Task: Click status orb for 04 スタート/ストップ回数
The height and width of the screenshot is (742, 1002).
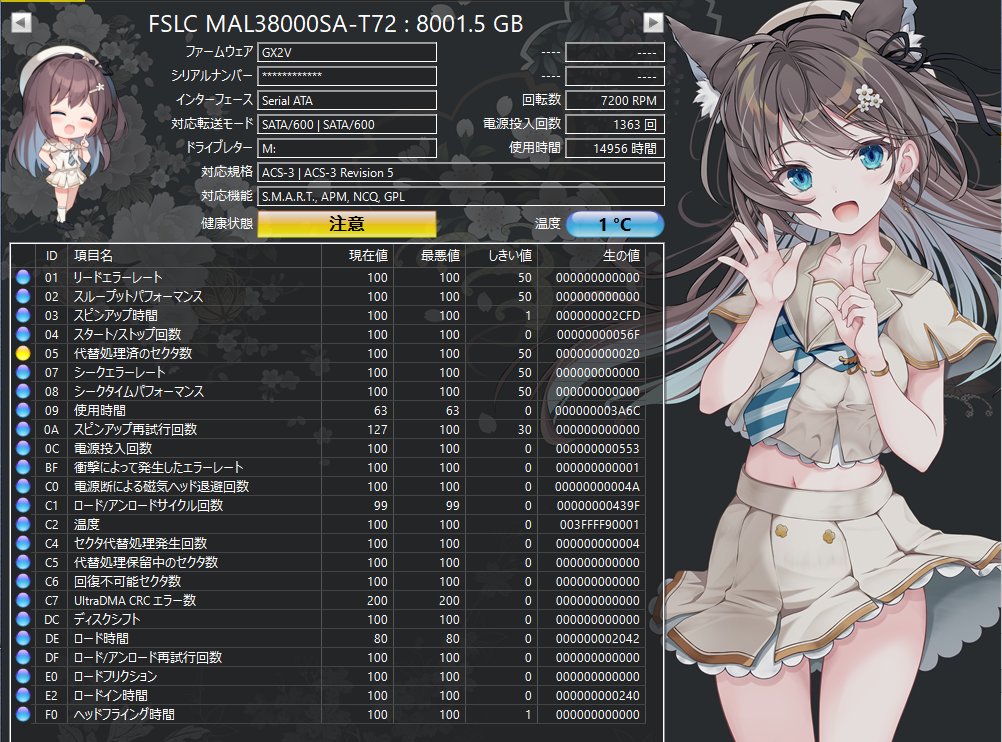Action: 23,334
